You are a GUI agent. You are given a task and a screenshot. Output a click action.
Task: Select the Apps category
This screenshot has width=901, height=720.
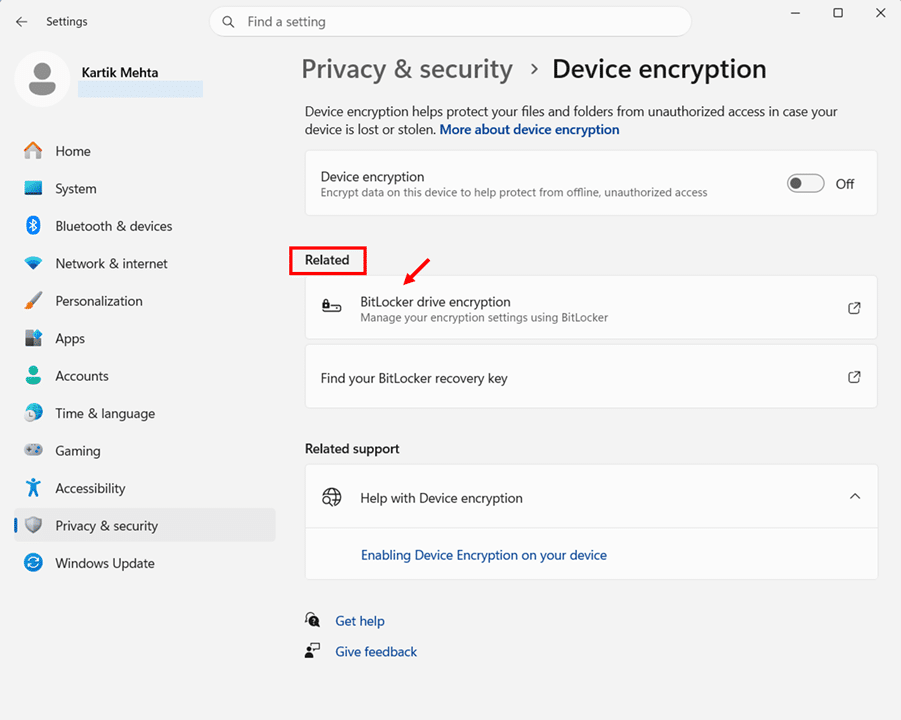(70, 339)
